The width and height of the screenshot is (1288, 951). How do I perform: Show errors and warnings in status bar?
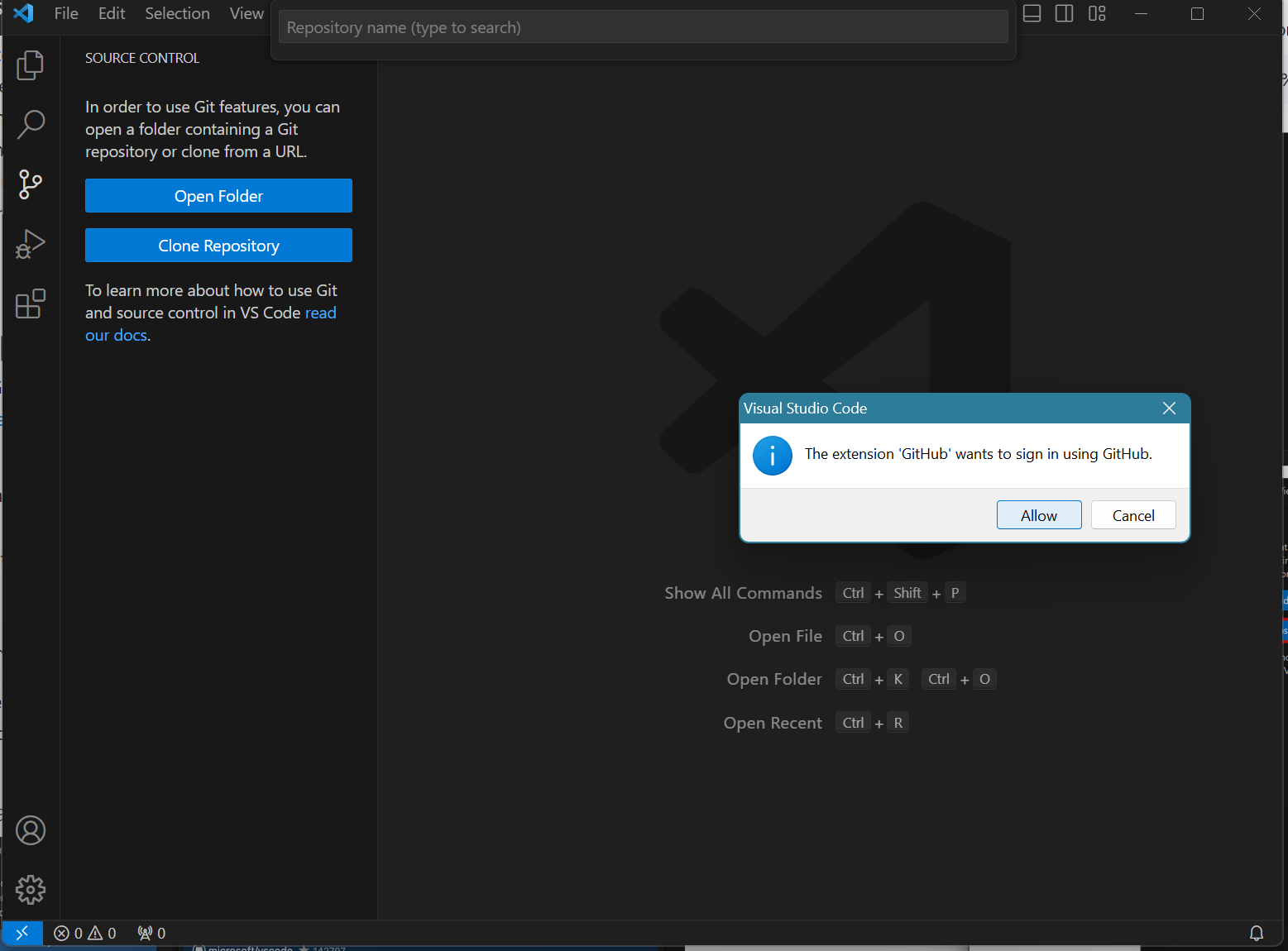tap(85, 933)
